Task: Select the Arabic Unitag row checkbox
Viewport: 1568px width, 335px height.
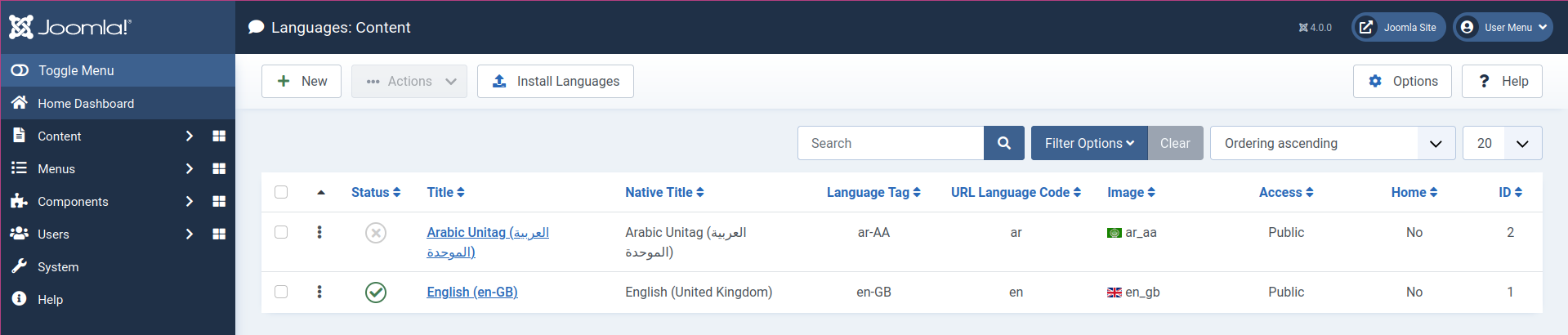Action: tap(281, 232)
